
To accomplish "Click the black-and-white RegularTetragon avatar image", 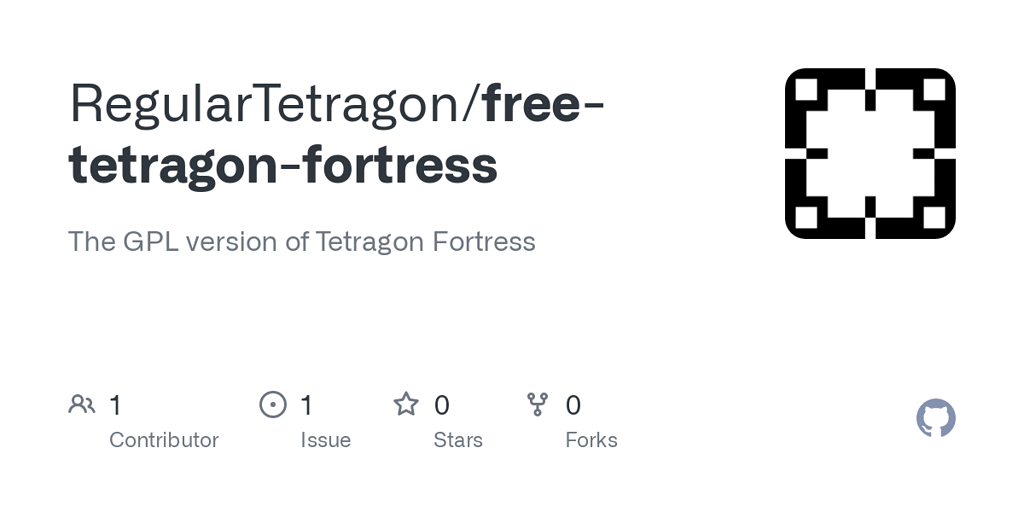I will (x=871, y=153).
